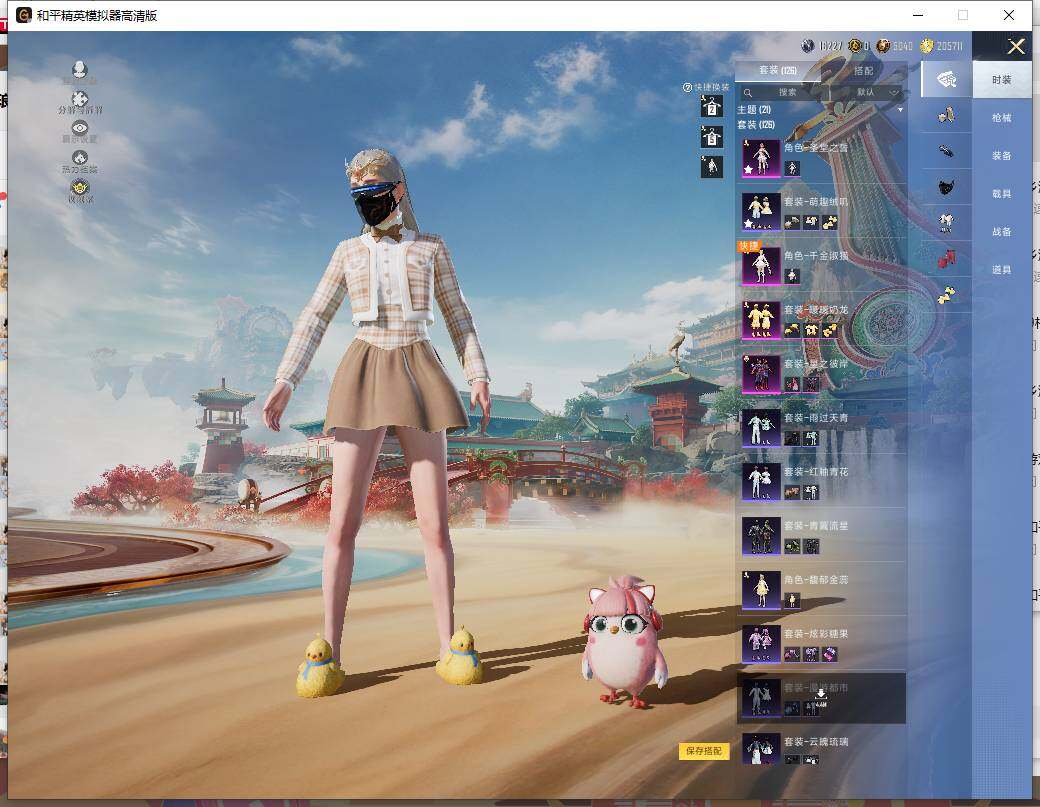Select quick outfit hanger slot 3
1040x807 pixels.
[x=712, y=137]
